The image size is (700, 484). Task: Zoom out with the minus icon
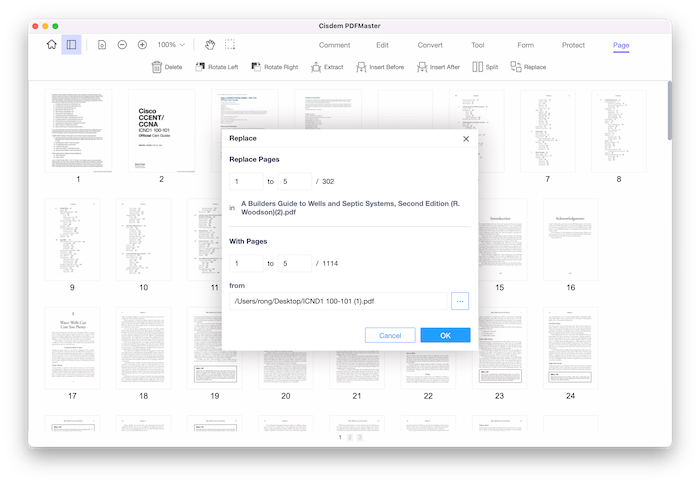click(x=122, y=45)
